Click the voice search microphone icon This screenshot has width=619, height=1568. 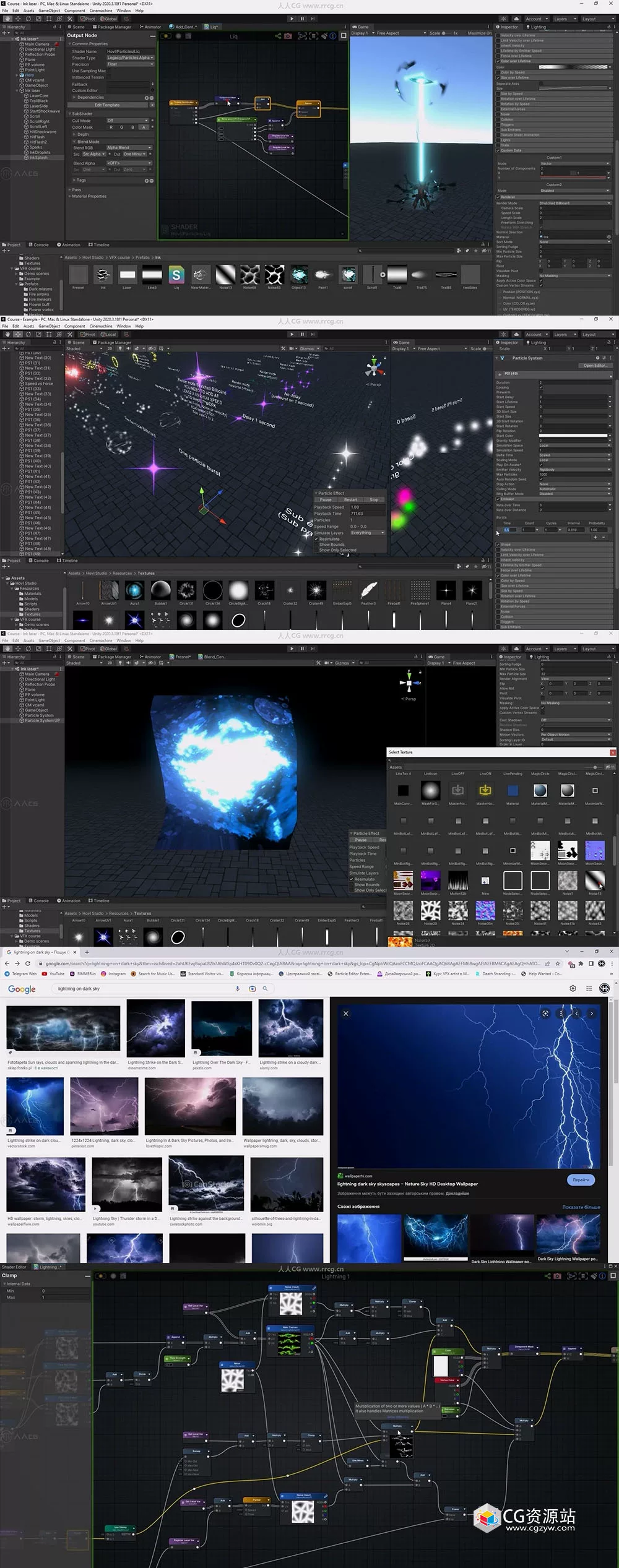click(238, 988)
